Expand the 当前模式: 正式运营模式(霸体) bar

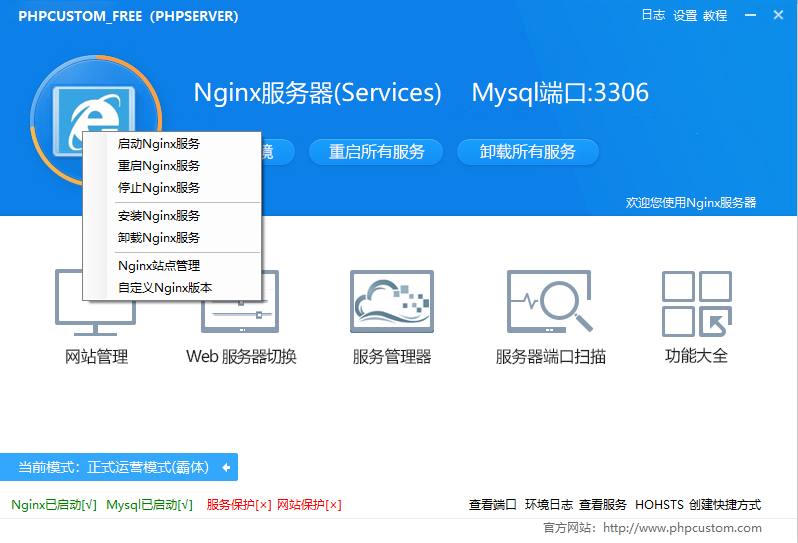[x=119, y=467]
